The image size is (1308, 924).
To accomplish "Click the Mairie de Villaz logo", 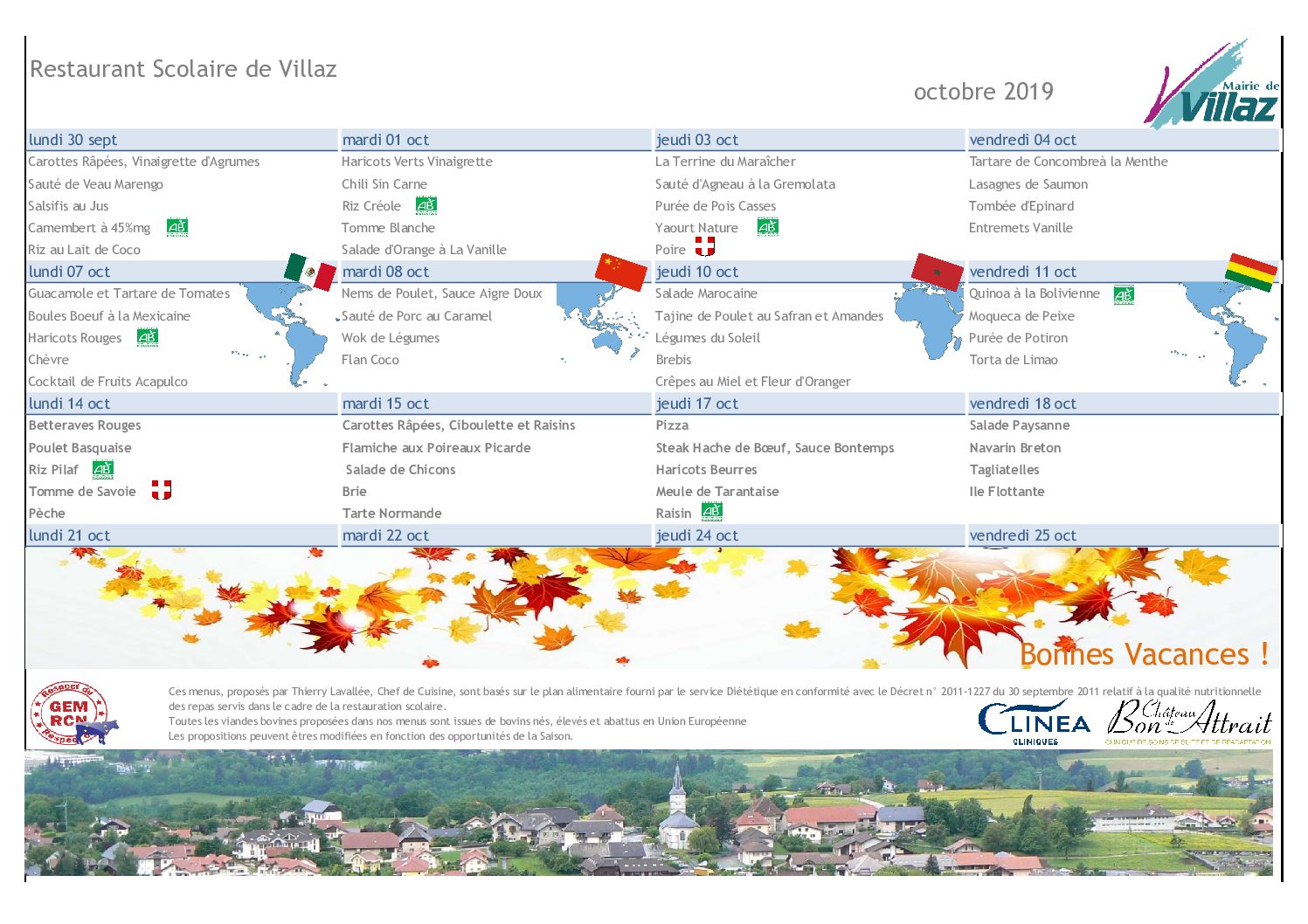I will (1212, 85).
